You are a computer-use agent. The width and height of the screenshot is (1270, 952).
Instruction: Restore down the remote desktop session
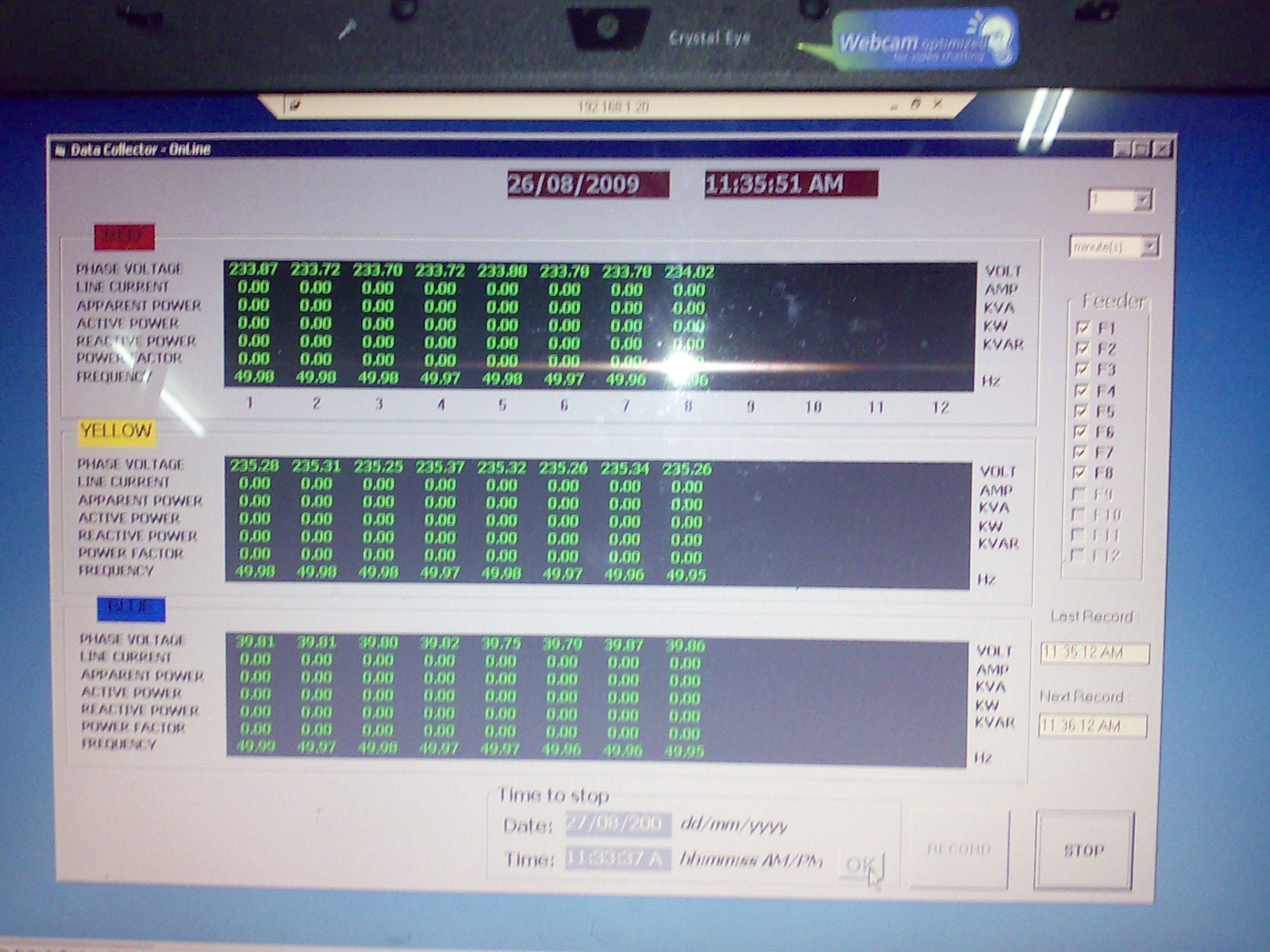(x=915, y=104)
